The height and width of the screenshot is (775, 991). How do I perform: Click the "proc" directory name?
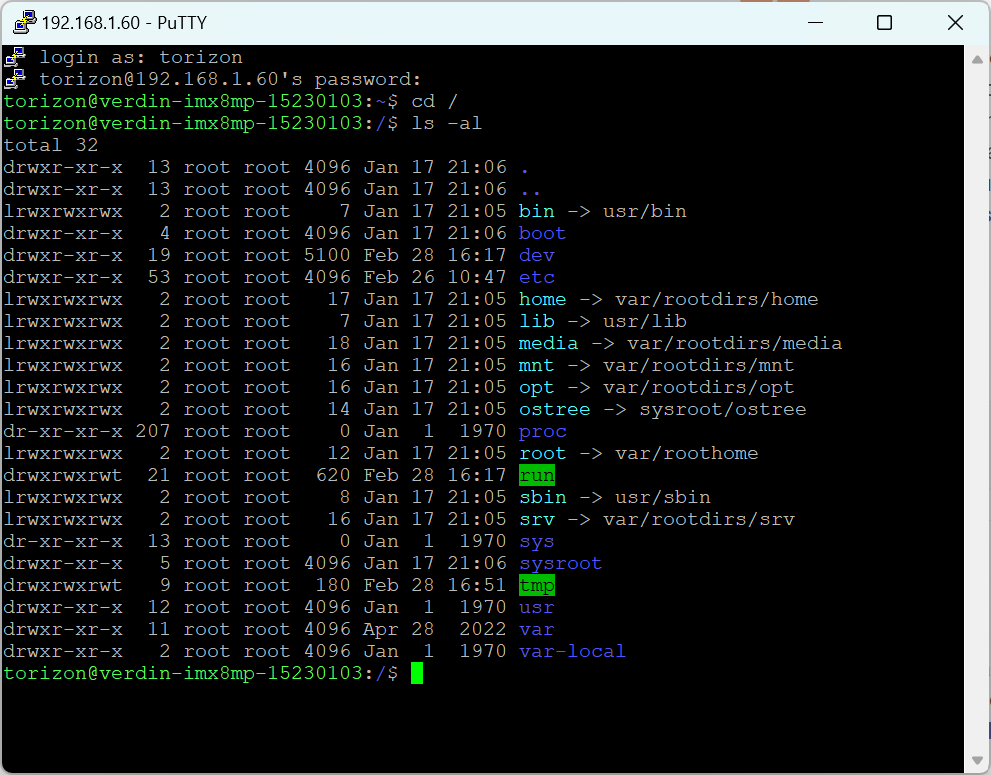pos(542,432)
